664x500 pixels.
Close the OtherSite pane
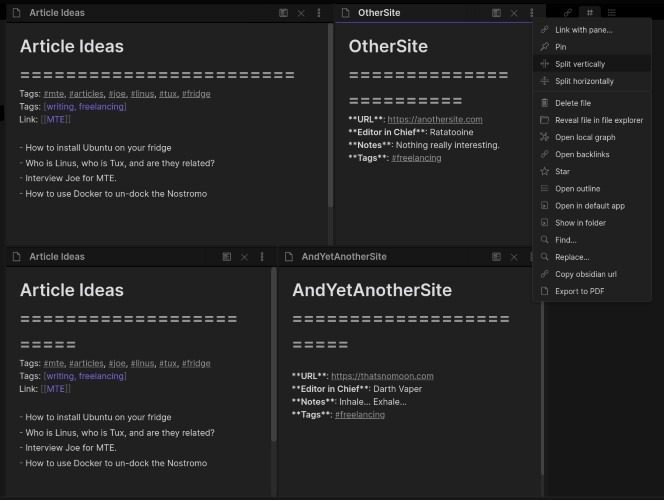tap(514, 13)
